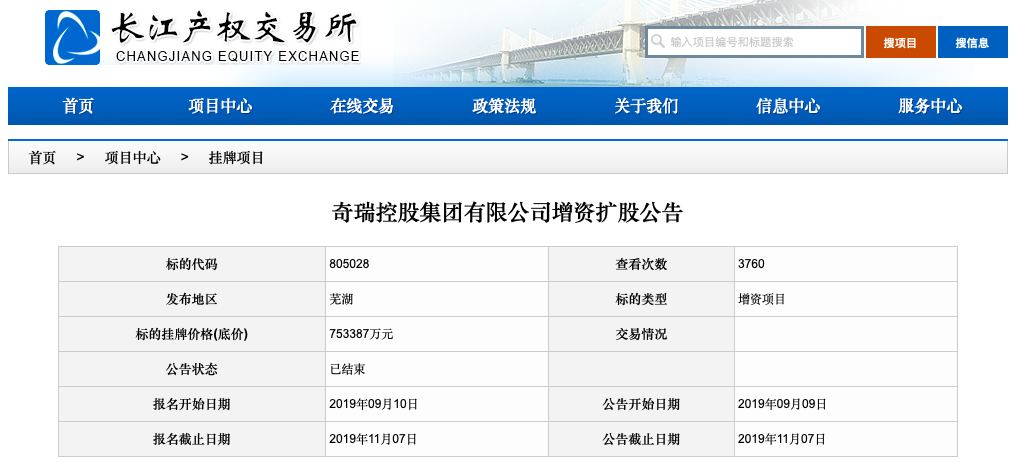Click the search magnifier icon
This screenshot has height=473, width=1033.
657,42
